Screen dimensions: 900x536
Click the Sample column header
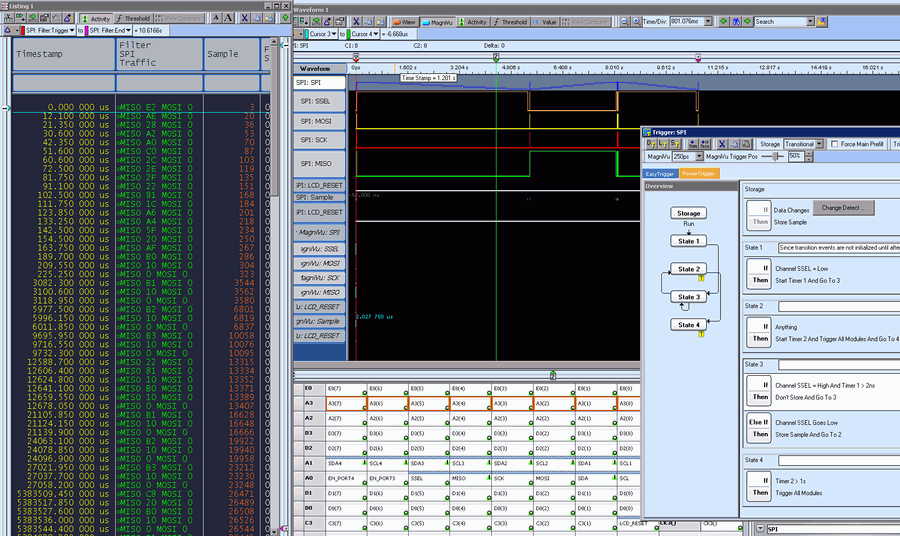point(231,54)
